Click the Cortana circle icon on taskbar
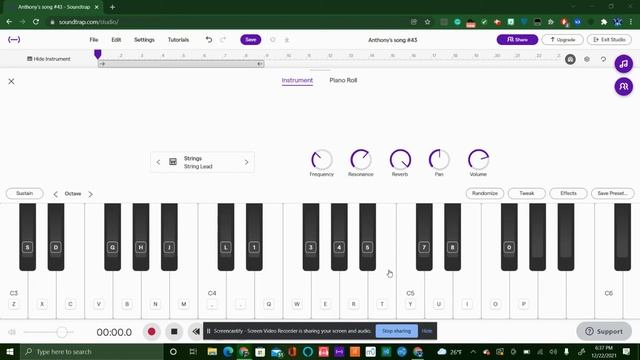The width and height of the screenshot is (640, 360). (x=173, y=351)
